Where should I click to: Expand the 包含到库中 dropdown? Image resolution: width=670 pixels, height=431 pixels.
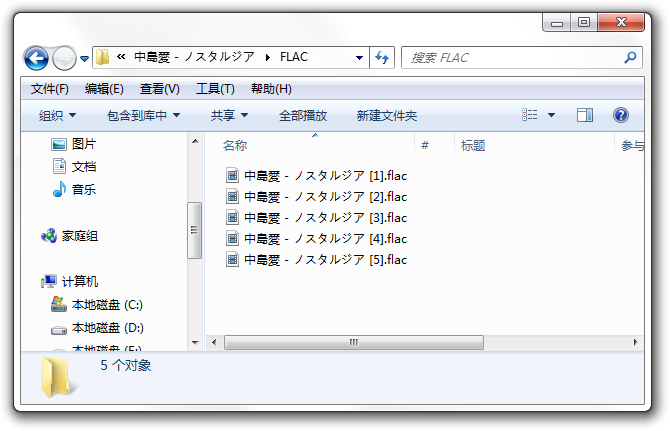pyautogui.click(x=143, y=116)
